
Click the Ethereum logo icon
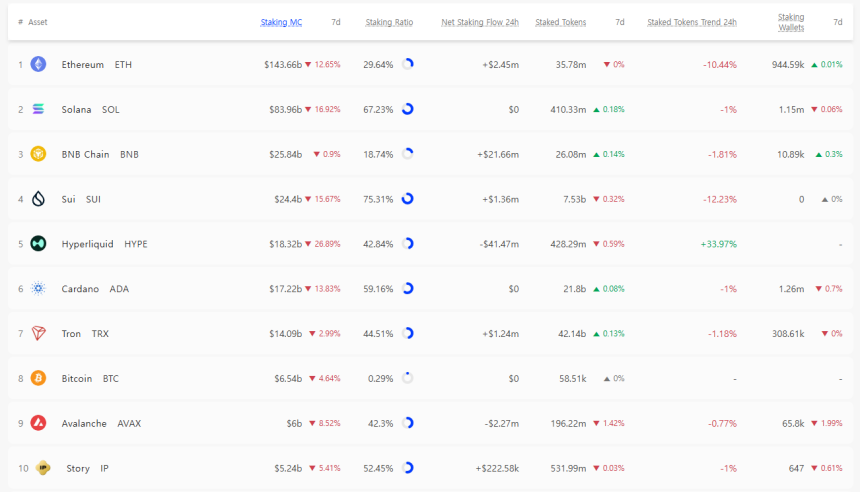coord(38,64)
